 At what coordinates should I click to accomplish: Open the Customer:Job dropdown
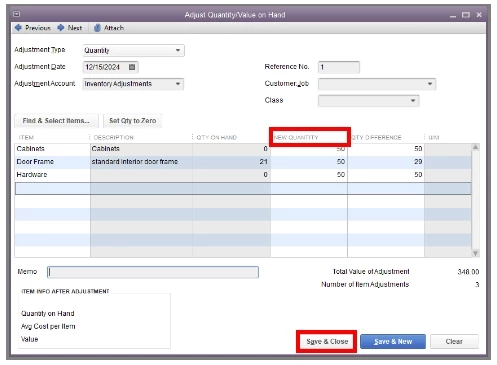point(430,84)
